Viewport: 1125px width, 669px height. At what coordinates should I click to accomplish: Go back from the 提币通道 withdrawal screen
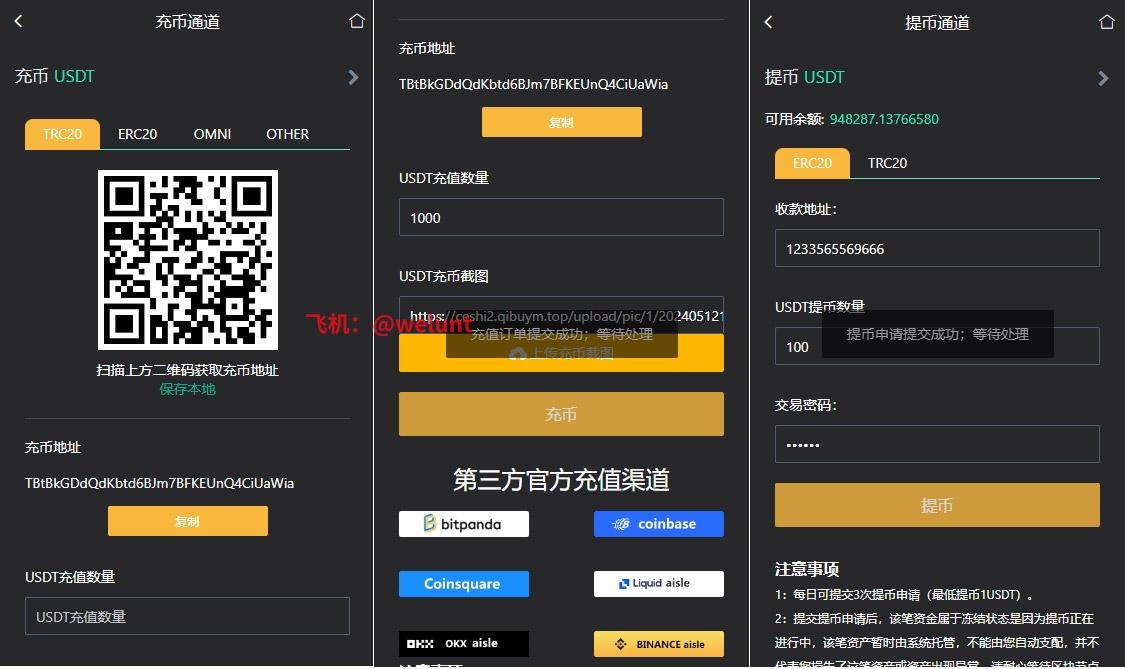click(768, 22)
